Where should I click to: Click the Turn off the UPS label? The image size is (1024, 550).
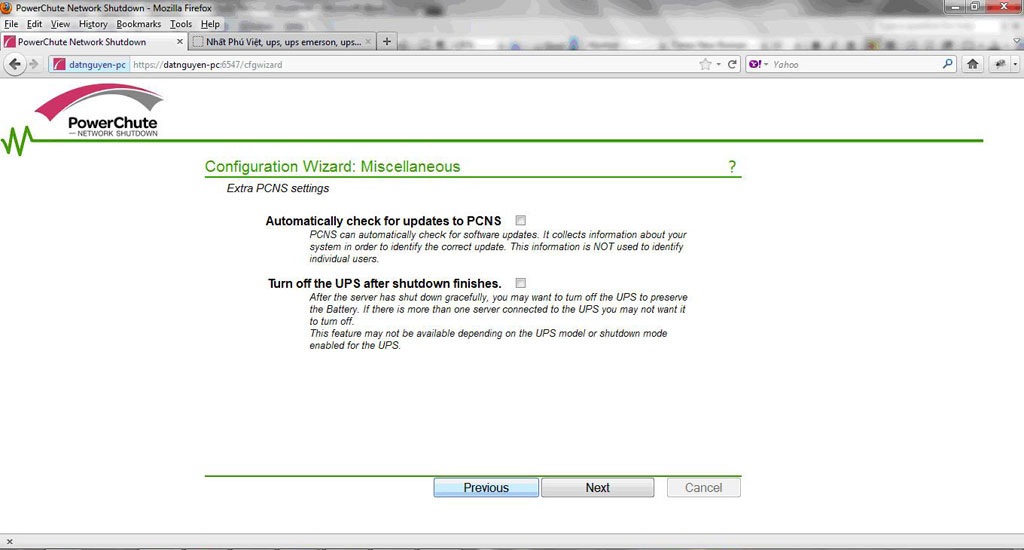385,283
